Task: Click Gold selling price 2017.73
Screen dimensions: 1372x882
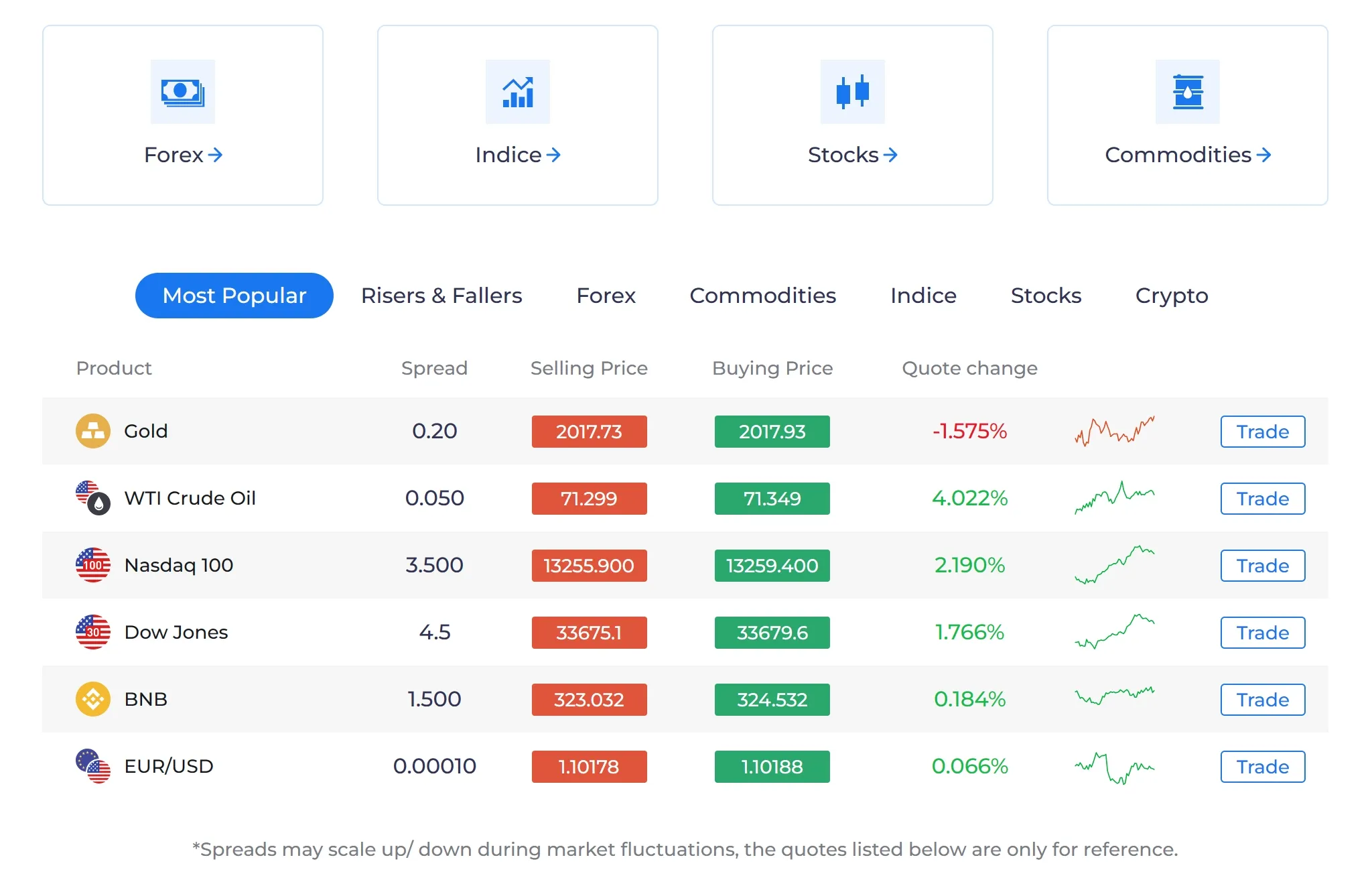Action: click(590, 432)
